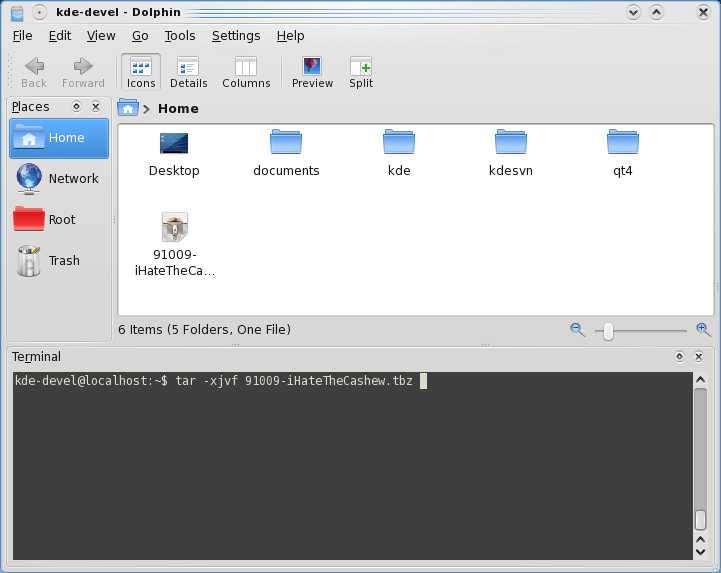The width and height of the screenshot is (721, 573).
Task: Click the zoom in magnifier icon
Action: click(x=703, y=329)
